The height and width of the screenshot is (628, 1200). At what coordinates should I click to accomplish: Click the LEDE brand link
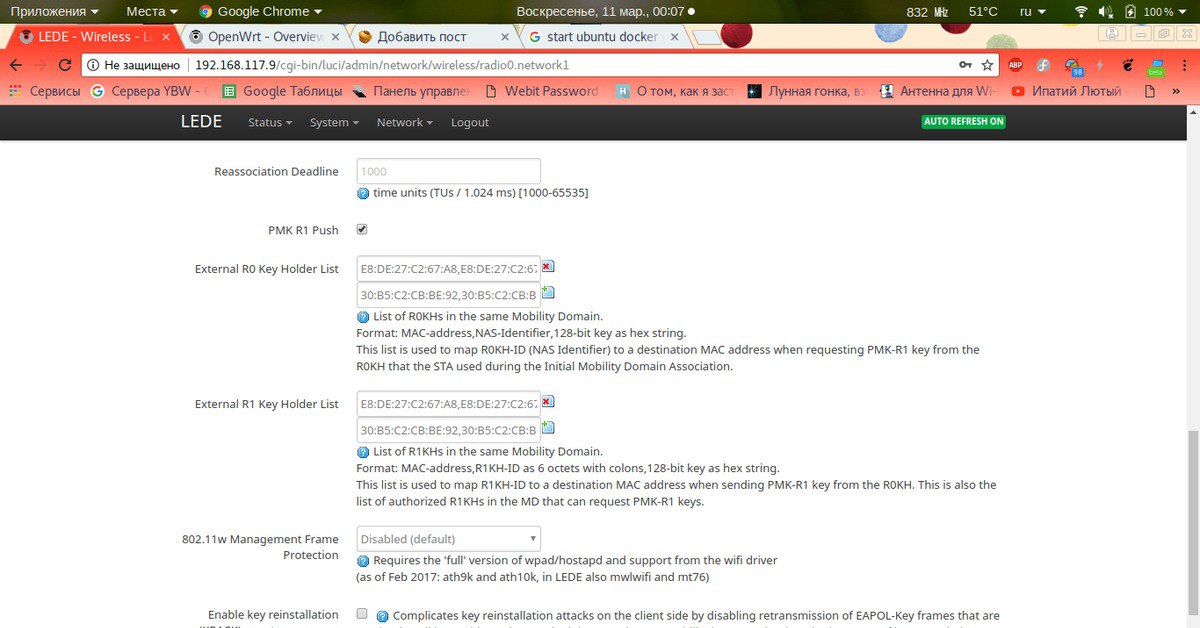click(201, 121)
